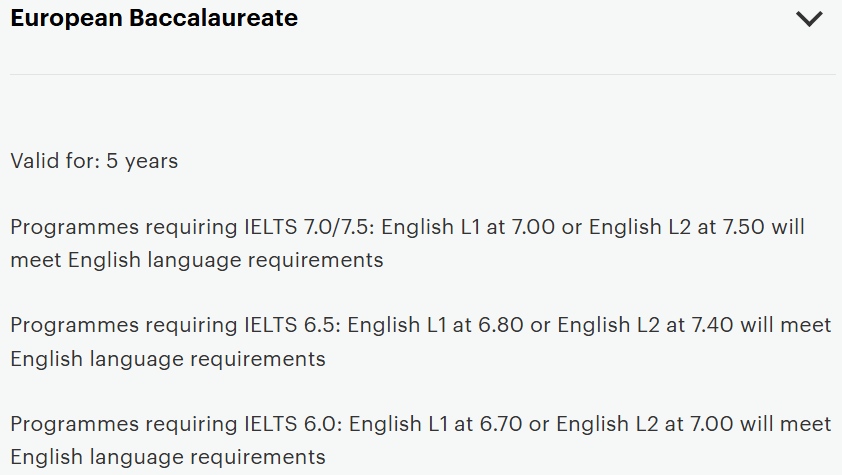842x475 pixels.
Task: Click 'English L1 at 7.00' text
Action: click(x=457, y=227)
